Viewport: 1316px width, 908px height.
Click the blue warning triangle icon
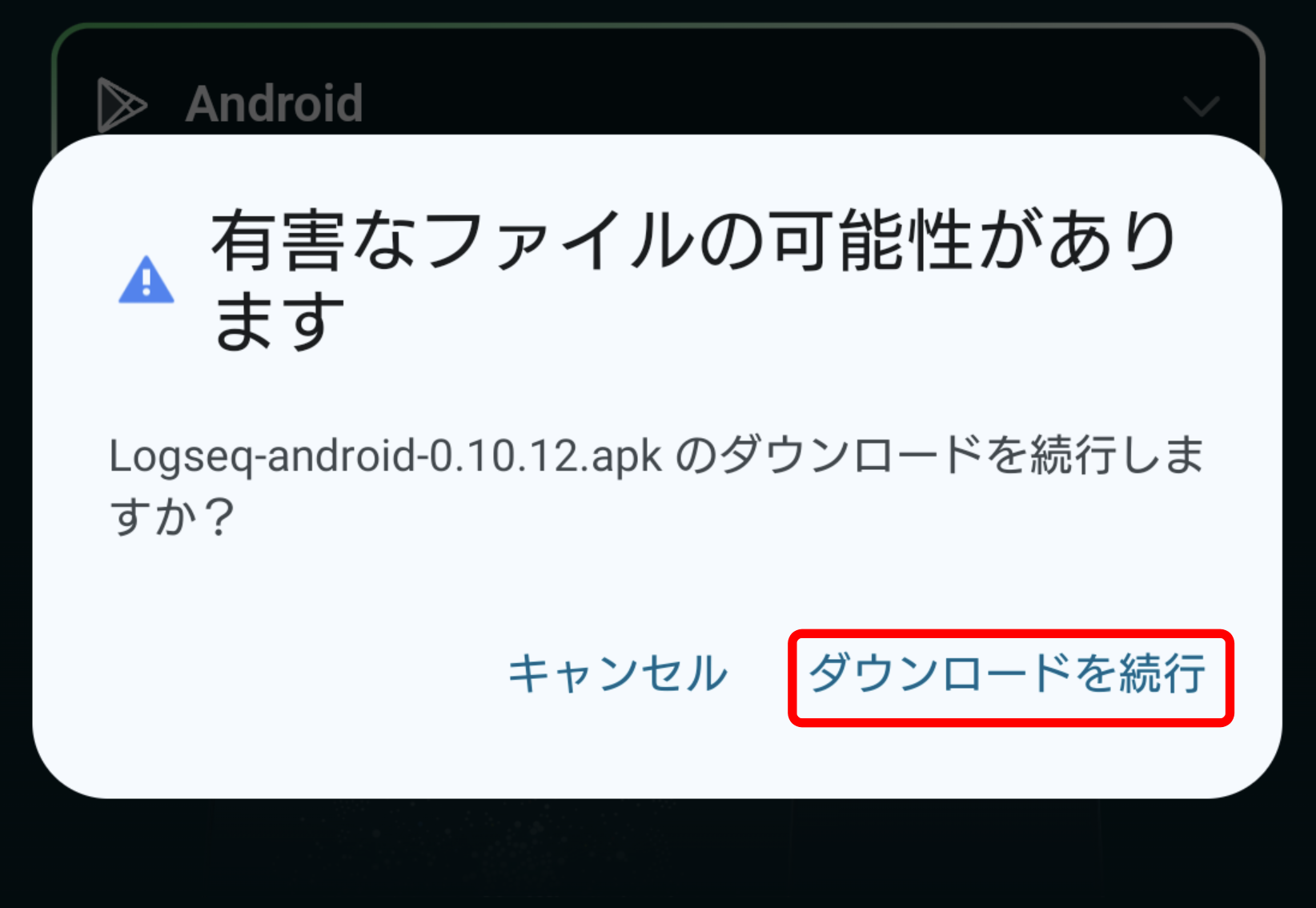click(x=146, y=280)
